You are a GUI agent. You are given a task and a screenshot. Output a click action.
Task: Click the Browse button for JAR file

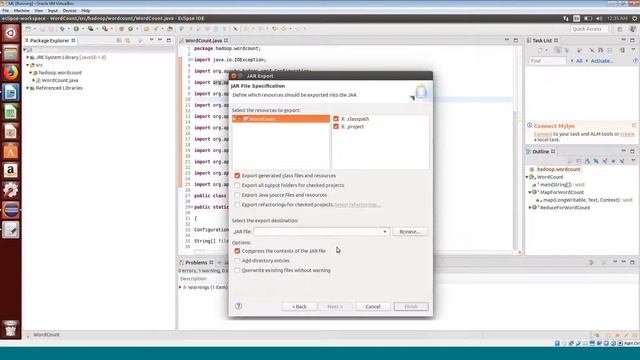point(410,231)
